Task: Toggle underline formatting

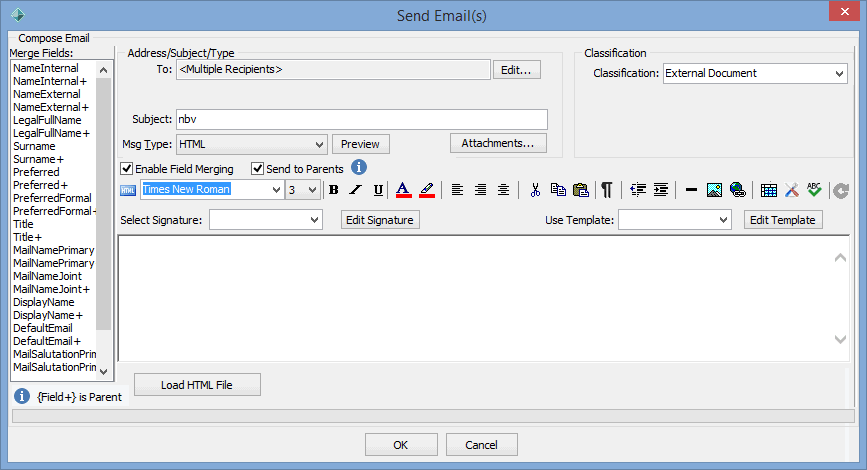Action: 378,190
